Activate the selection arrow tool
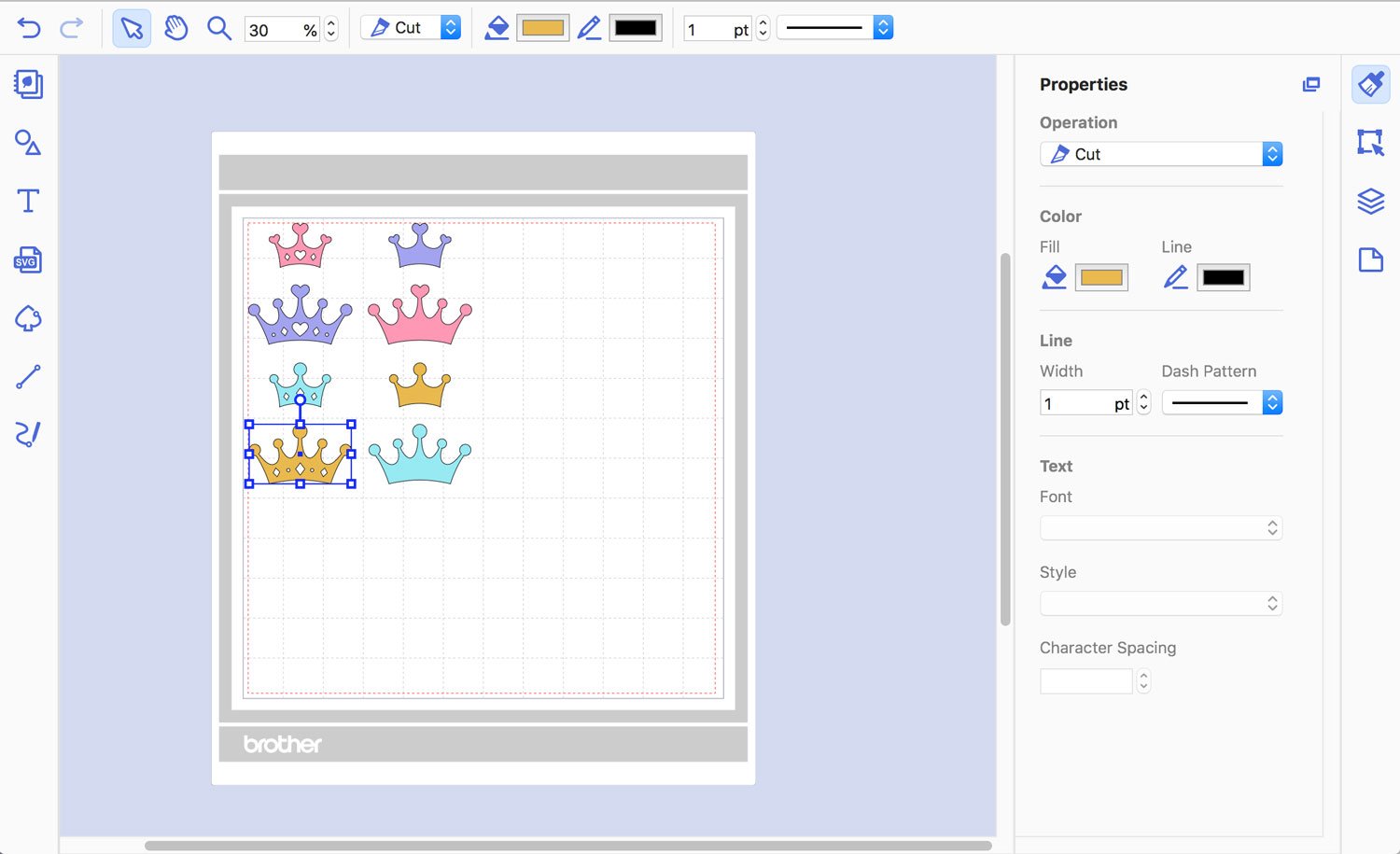The height and width of the screenshot is (854, 1400). click(x=131, y=27)
